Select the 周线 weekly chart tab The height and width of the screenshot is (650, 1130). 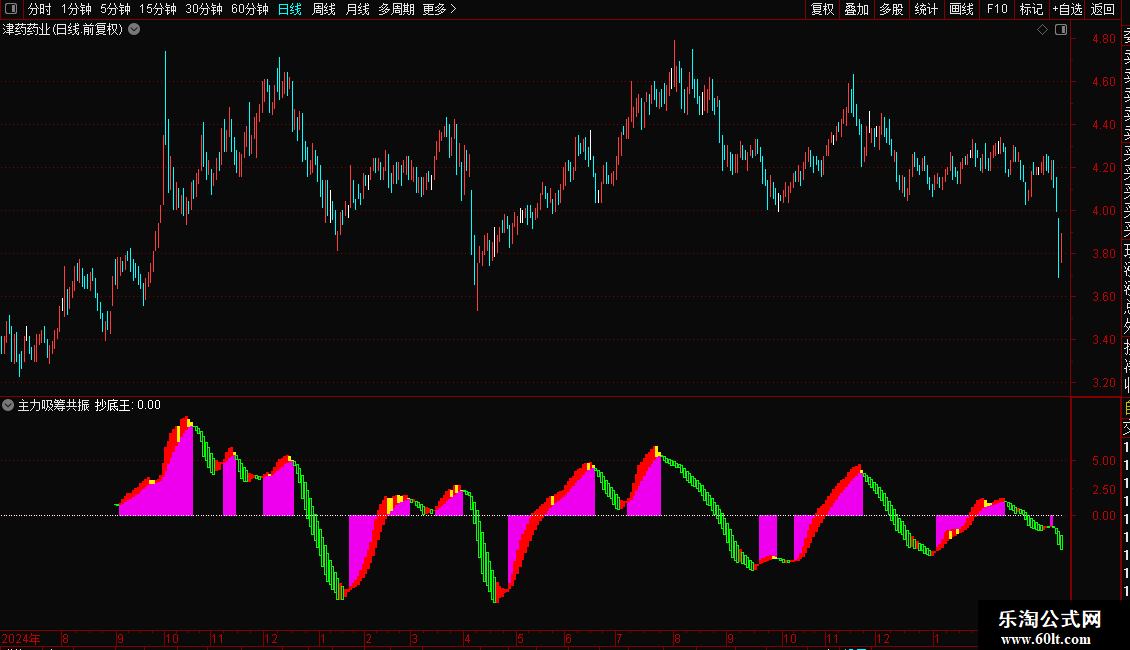(324, 9)
